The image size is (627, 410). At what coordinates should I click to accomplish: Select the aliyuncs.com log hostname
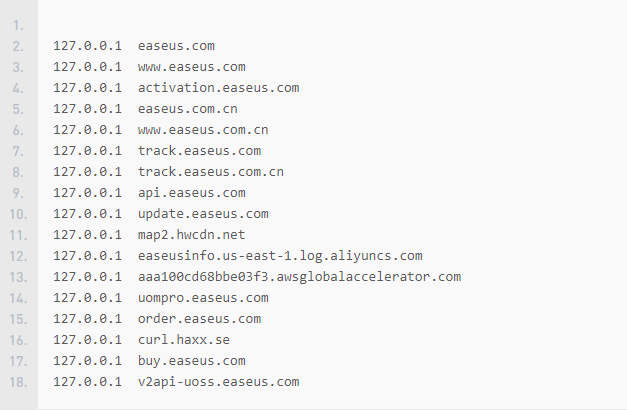click(280, 255)
